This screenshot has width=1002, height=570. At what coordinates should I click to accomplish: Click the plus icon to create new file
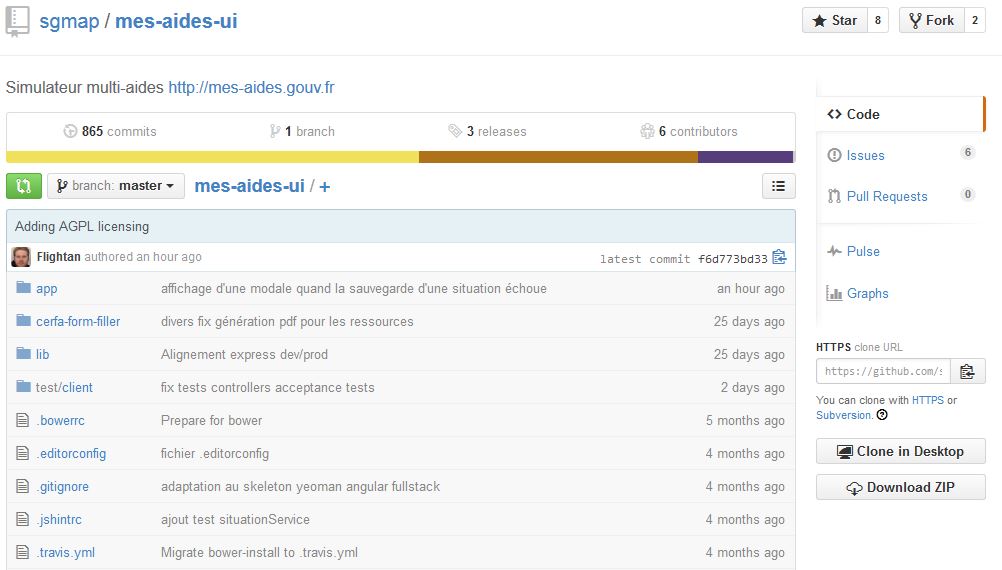pyautogui.click(x=325, y=187)
